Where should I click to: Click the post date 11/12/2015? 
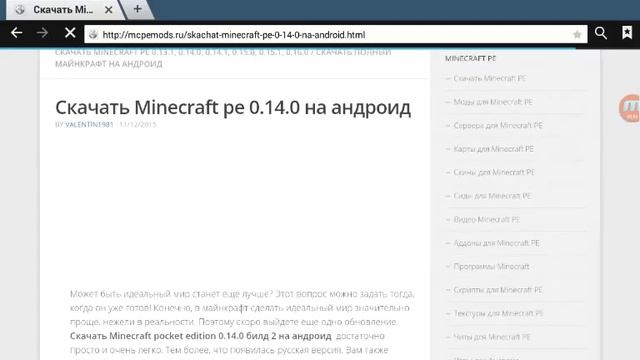pyautogui.click(x=138, y=124)
